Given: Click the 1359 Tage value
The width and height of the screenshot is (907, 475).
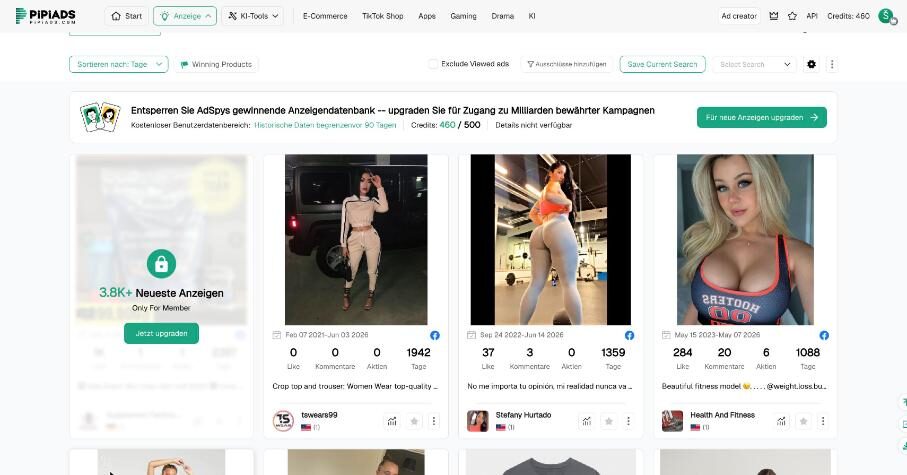Looking at the screenshot, I should click(x=613, y=352).
